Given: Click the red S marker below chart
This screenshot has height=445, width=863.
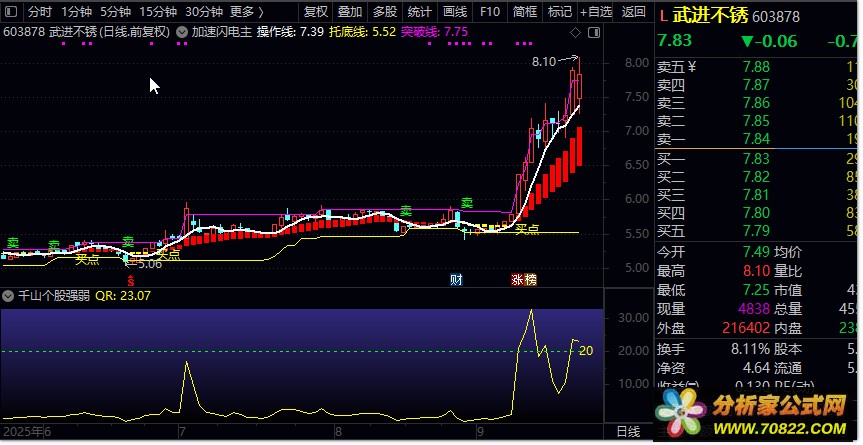Looking at the screenshot, I should click(x=130, y=279).
